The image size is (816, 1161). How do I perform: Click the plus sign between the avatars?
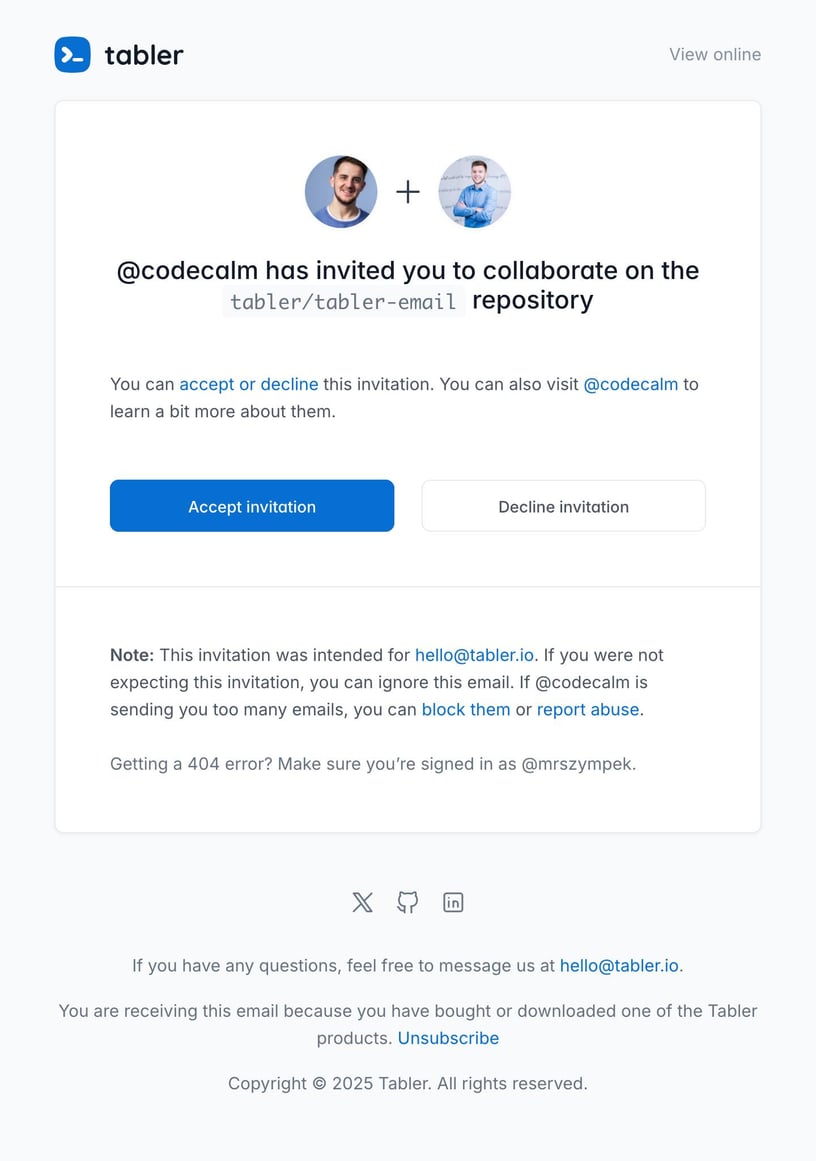point(408,191)
